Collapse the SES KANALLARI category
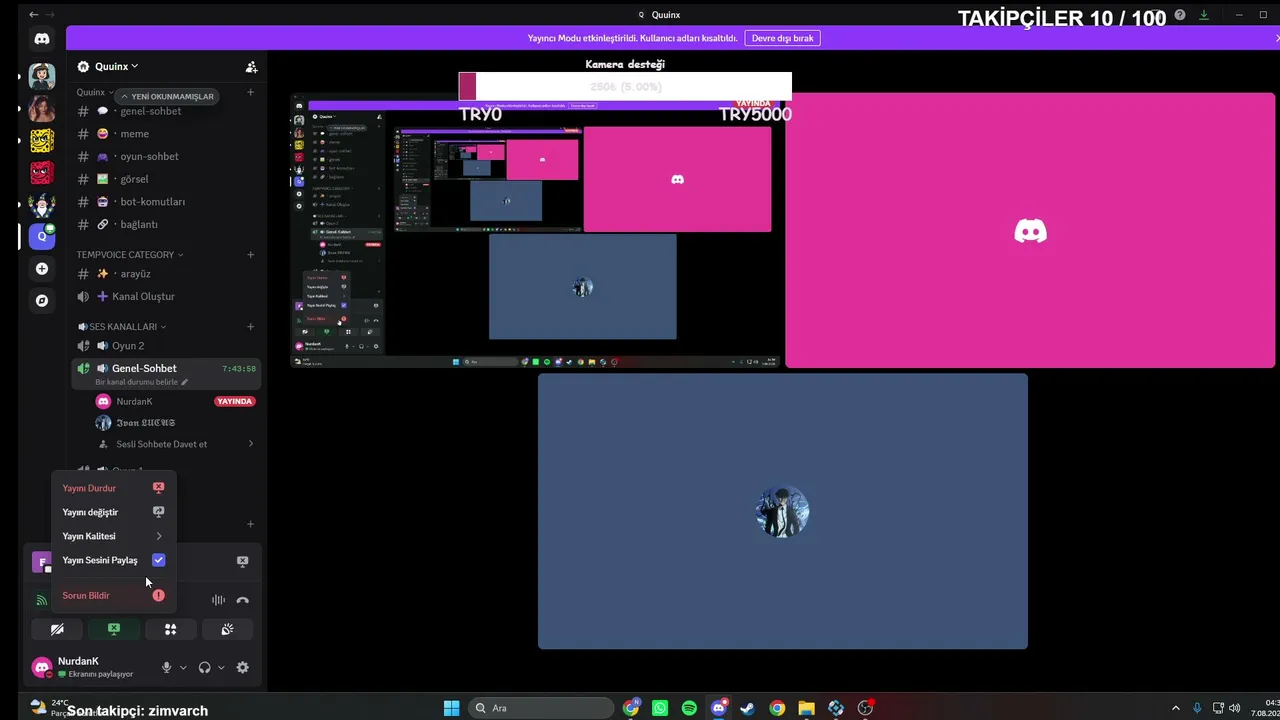Viewport: 1280px width, 720px height. pos(122,326)
